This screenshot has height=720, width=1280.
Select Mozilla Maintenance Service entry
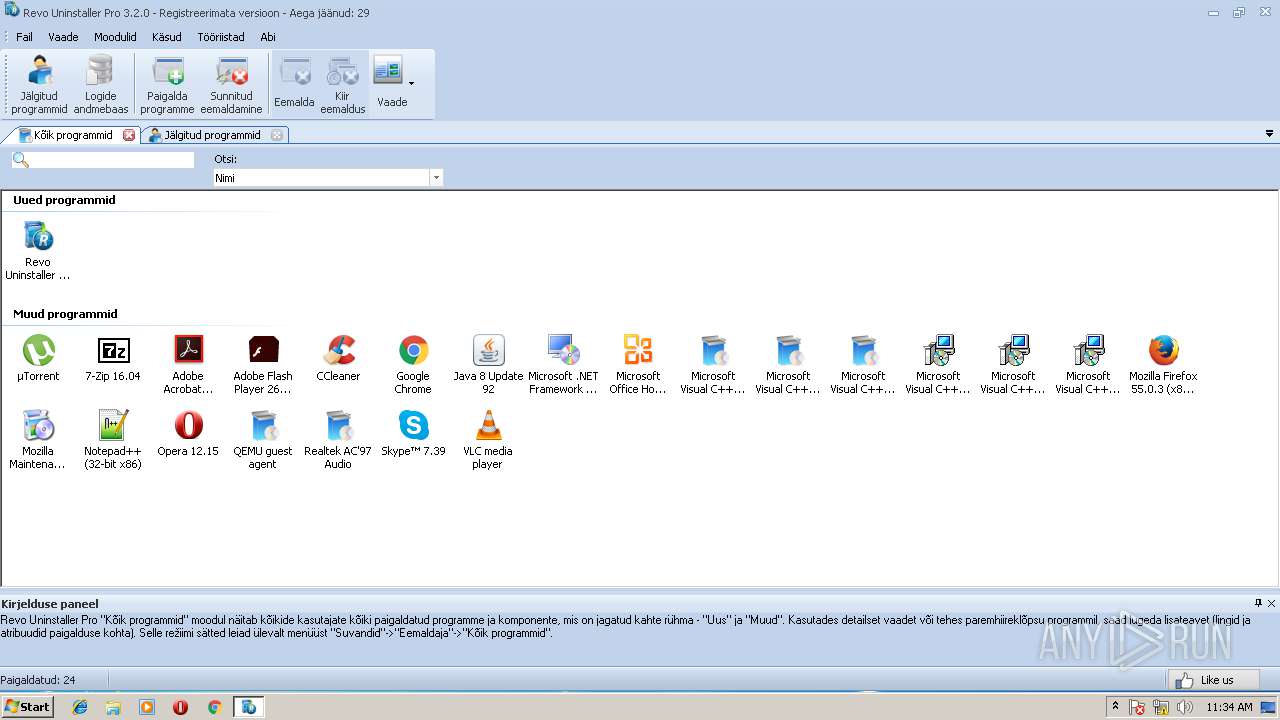pos(38,440)
